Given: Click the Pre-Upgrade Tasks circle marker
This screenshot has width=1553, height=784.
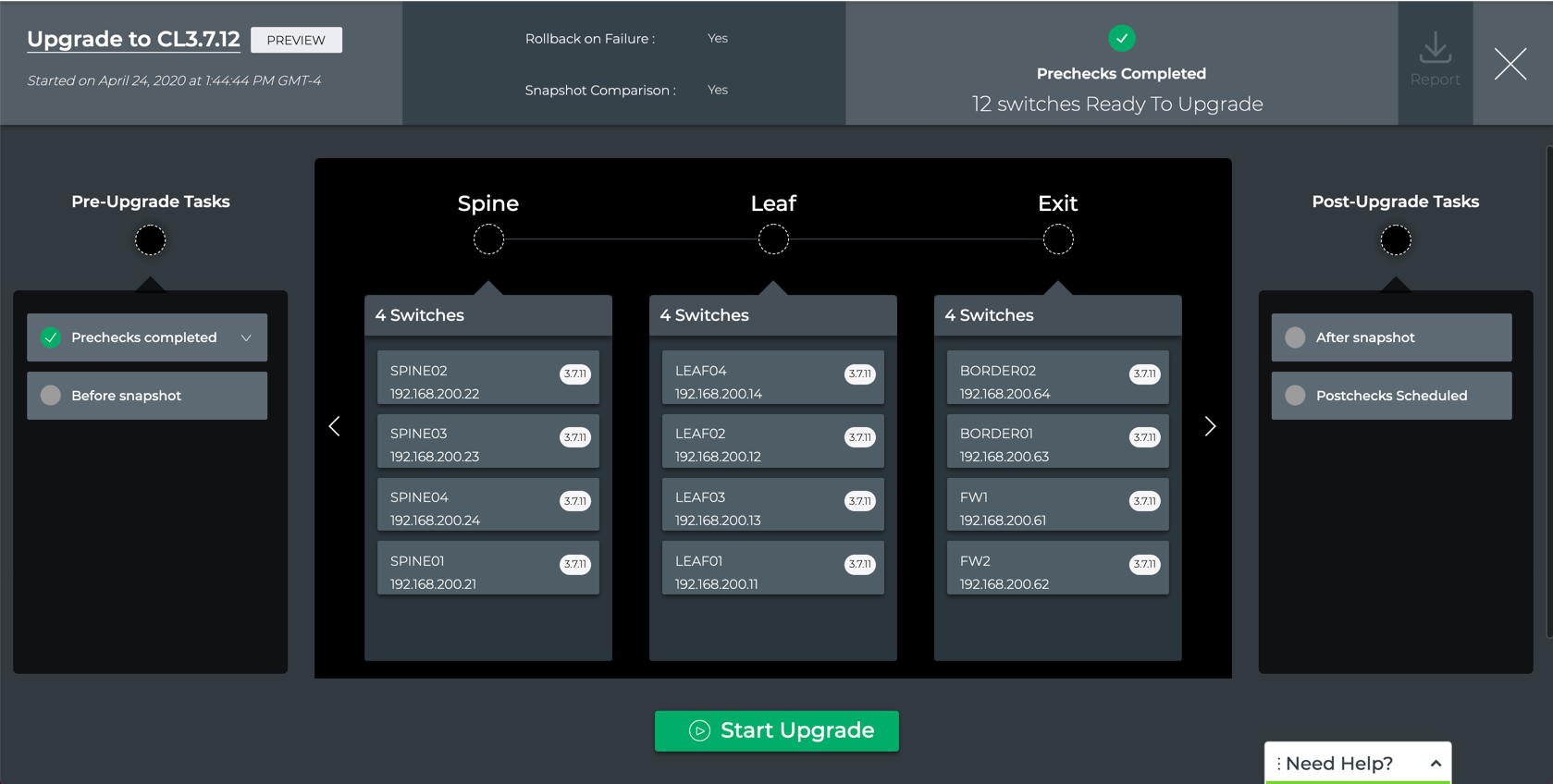Looking at the screenshot, I should click(150, 240).
